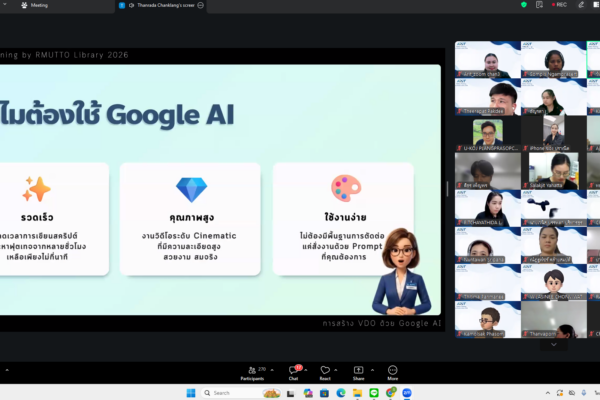This screenshot has width=600, height=400.
Task: Select RITCHAYATHIDA's video tile
Action: pos(488,208)
